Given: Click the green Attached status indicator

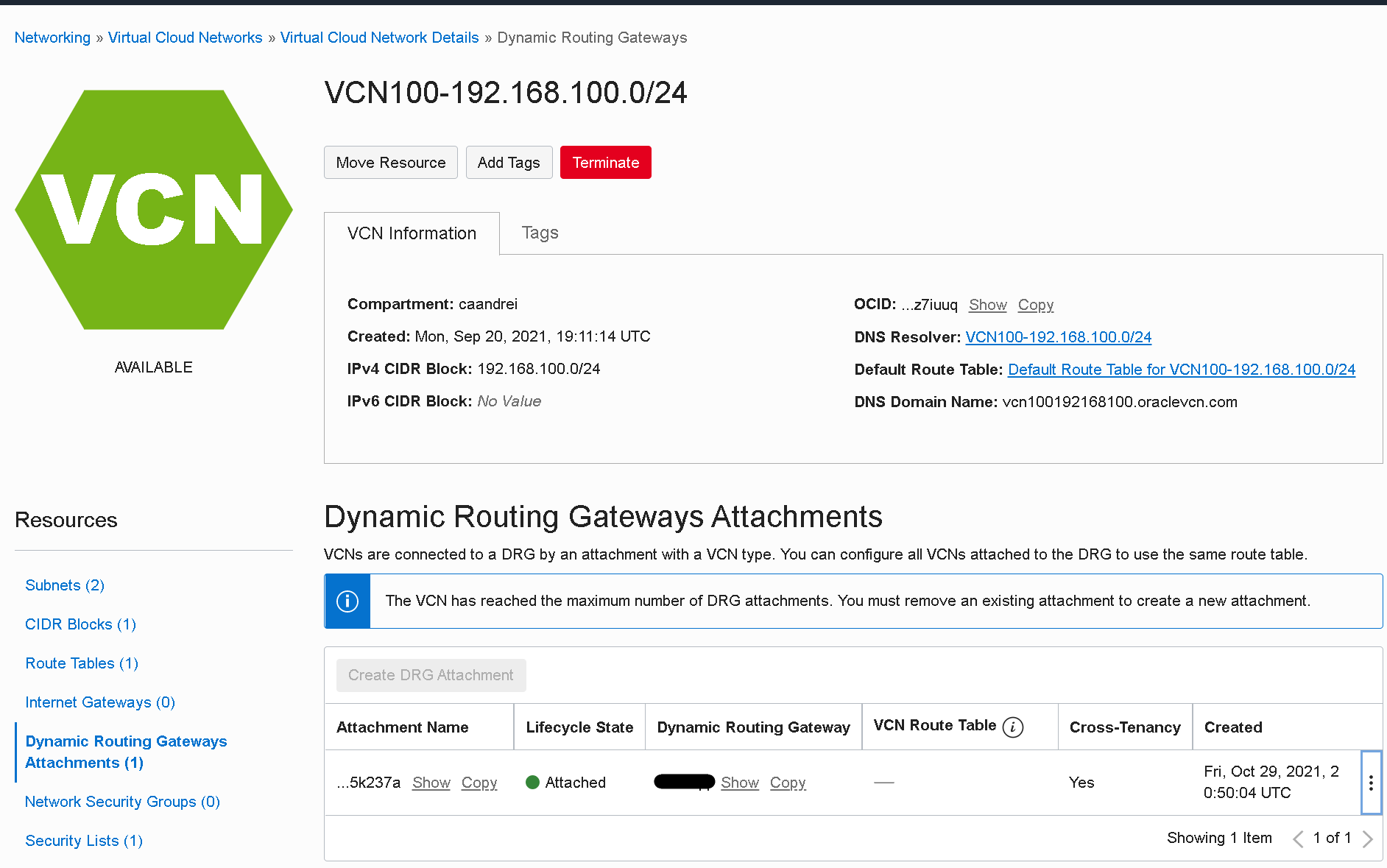Looking at the screenshot, I should click(533, 783).
